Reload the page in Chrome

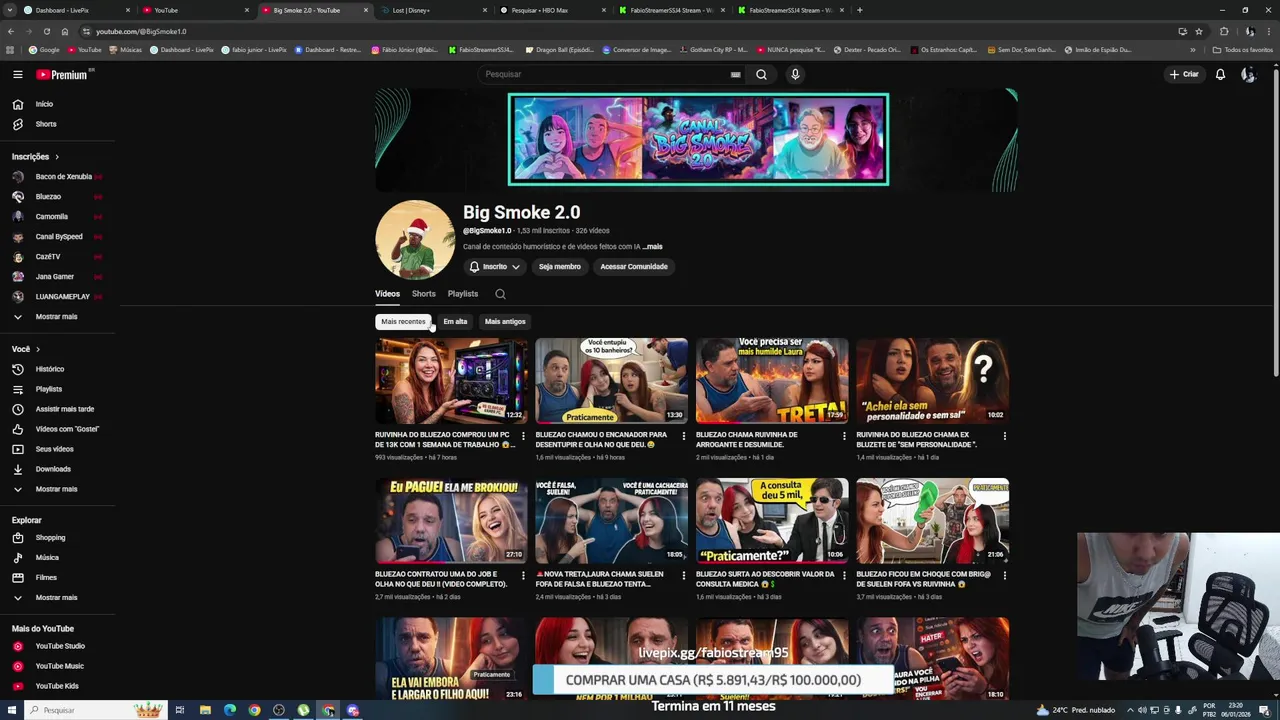coord(46,31)
